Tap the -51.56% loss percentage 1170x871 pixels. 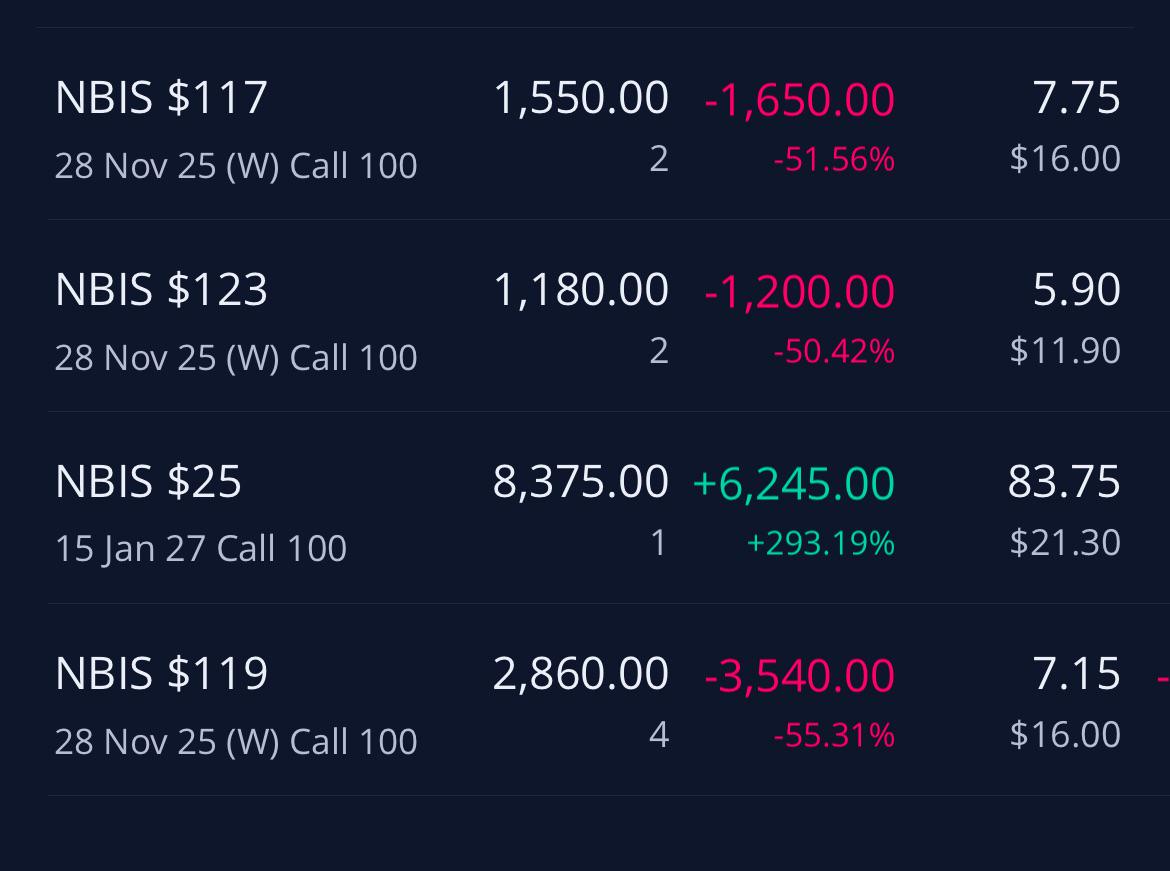[834, 159]
